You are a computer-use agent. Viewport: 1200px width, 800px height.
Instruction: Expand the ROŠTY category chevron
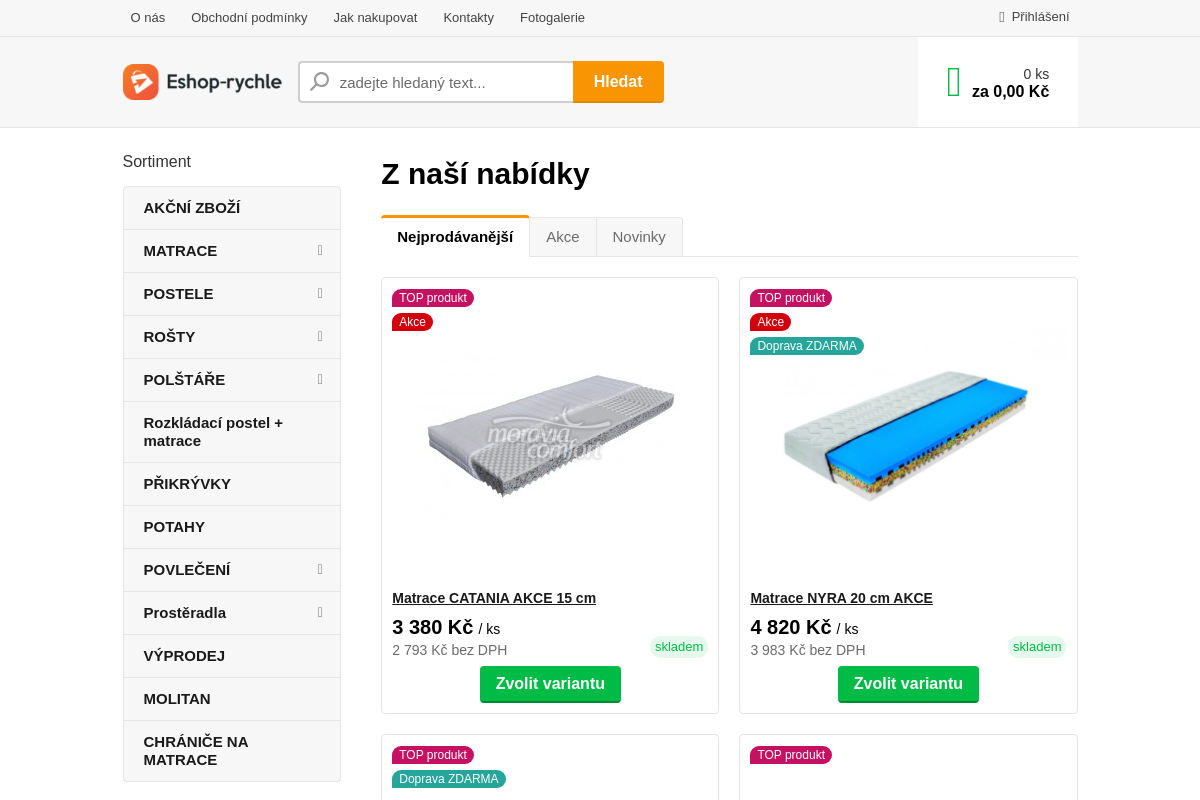(319, 336)
